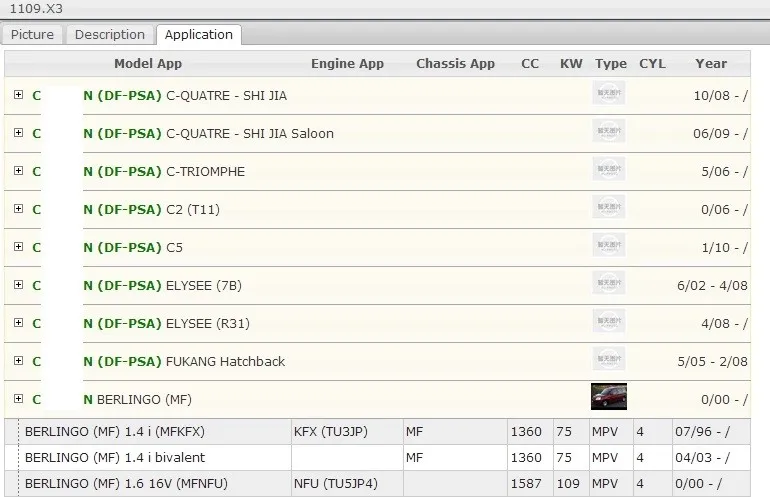
Task: Expand the C-QUATRE - SHI JIA Saloon row
Action: (19, 133)
